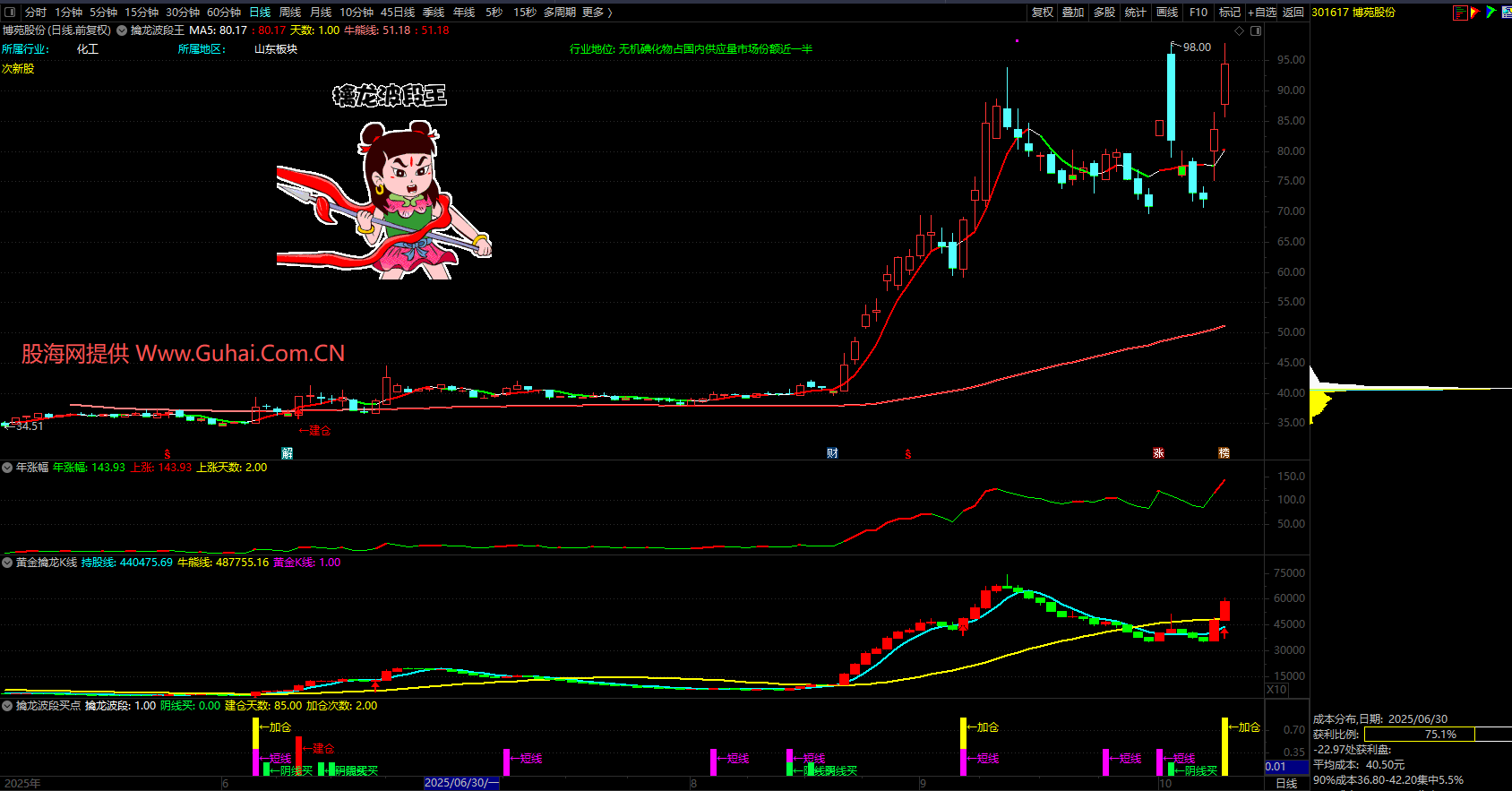Click the 2025/06/30 date marker on time axis

(461, 783)
